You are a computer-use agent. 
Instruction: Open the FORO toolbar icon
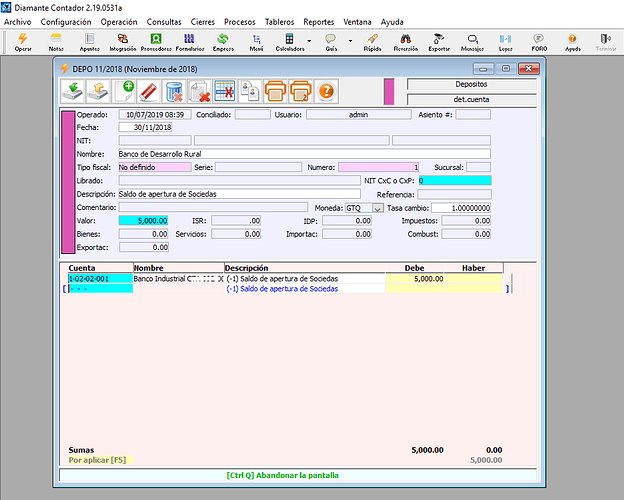pos(539,41)
